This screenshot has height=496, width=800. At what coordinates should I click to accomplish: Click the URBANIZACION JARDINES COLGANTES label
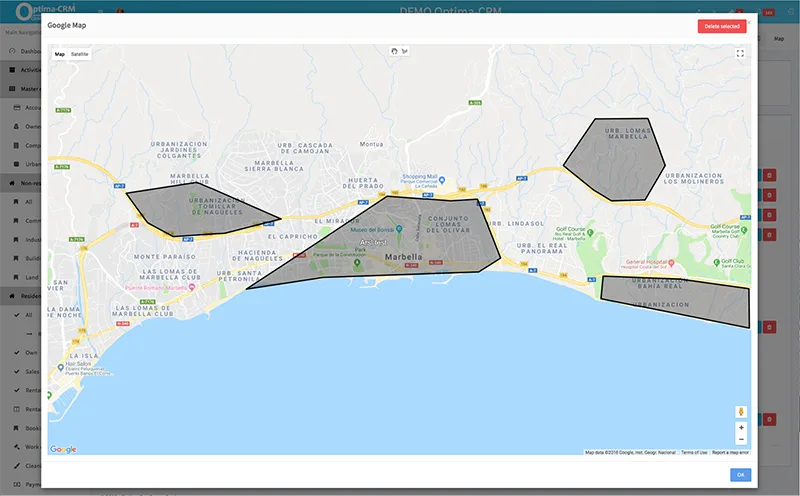[179, 150]
